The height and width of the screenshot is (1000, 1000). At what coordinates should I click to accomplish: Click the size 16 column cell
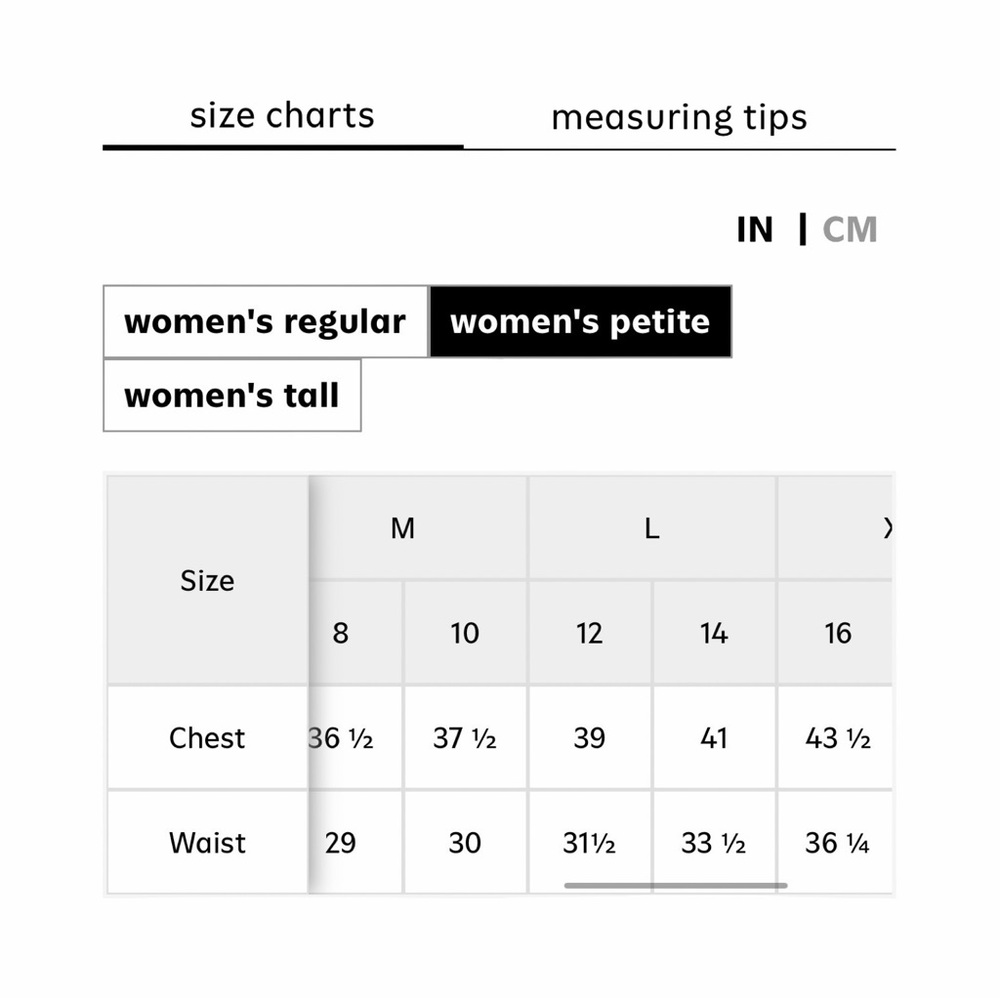(x=838, y=633)
